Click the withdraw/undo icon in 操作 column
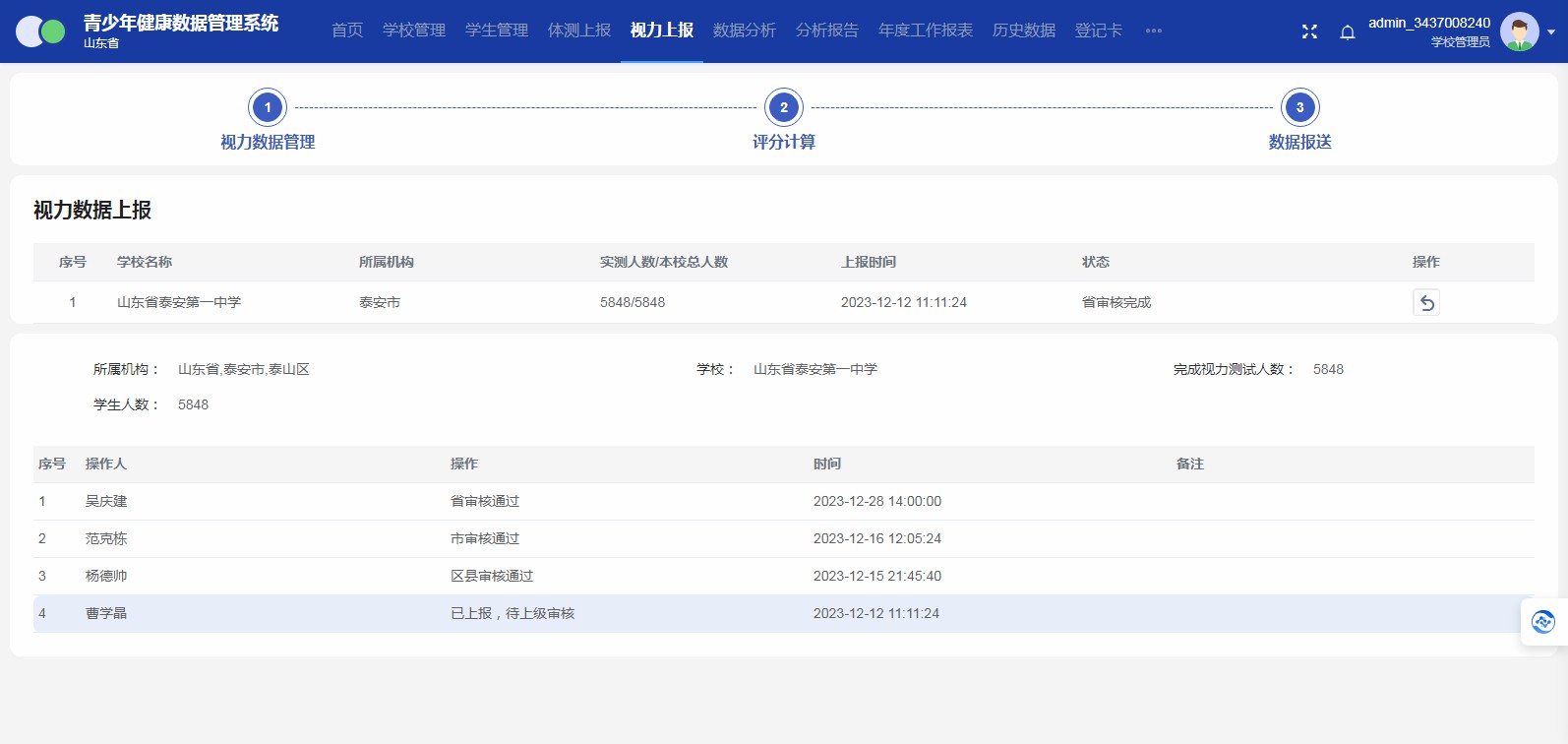1568x744 pixels. (x=1425, y=303)
